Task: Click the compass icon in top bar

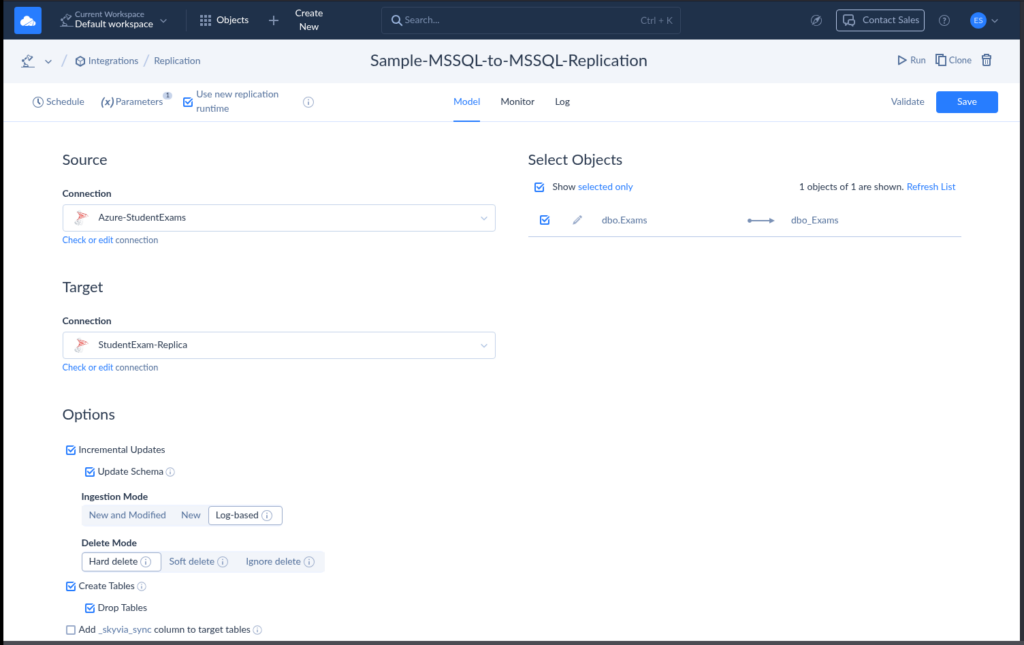Action: pos(816,20)
